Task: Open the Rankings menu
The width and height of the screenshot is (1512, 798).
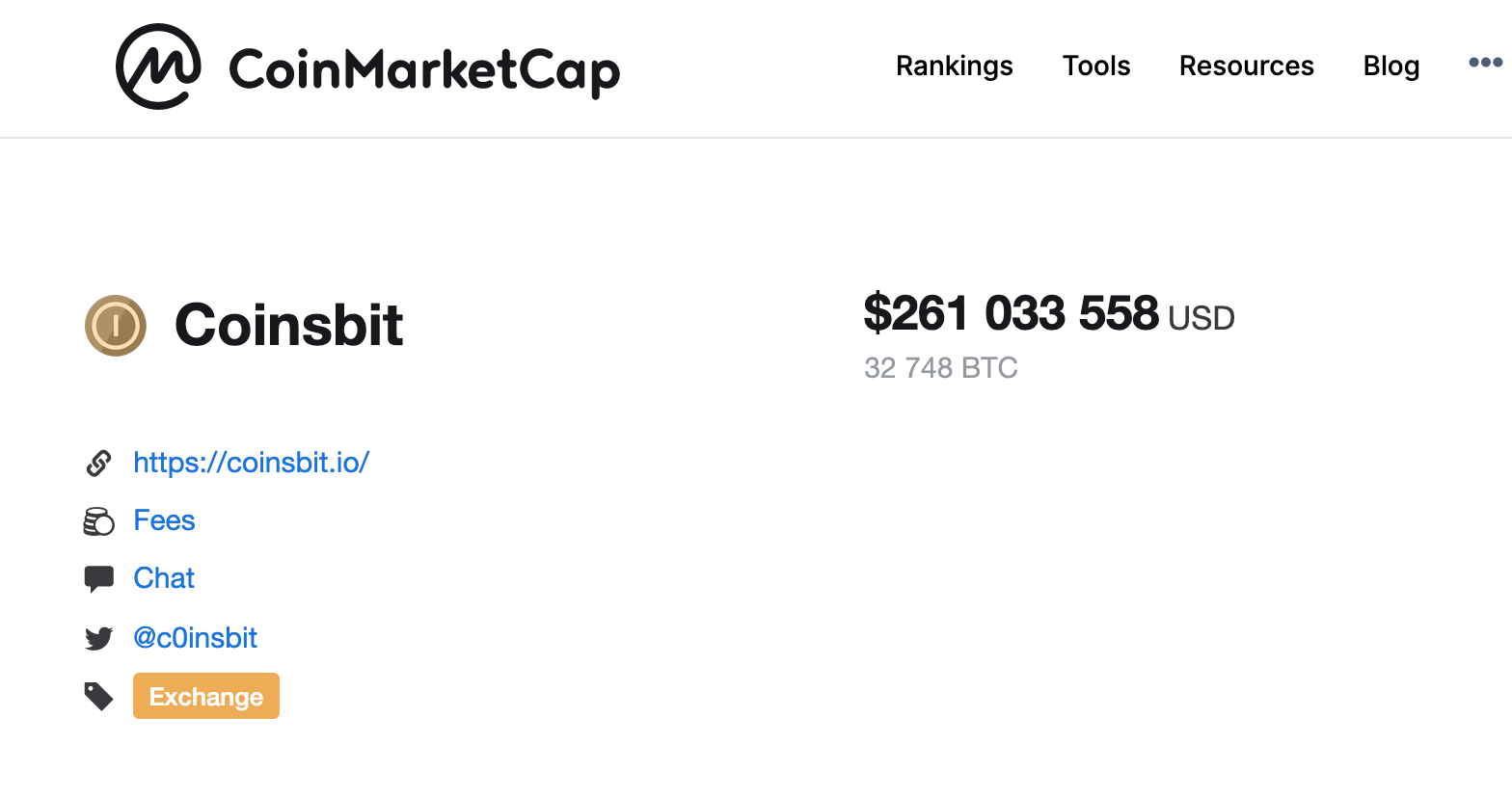Action: pyautogui.click(x=954, y=66)
